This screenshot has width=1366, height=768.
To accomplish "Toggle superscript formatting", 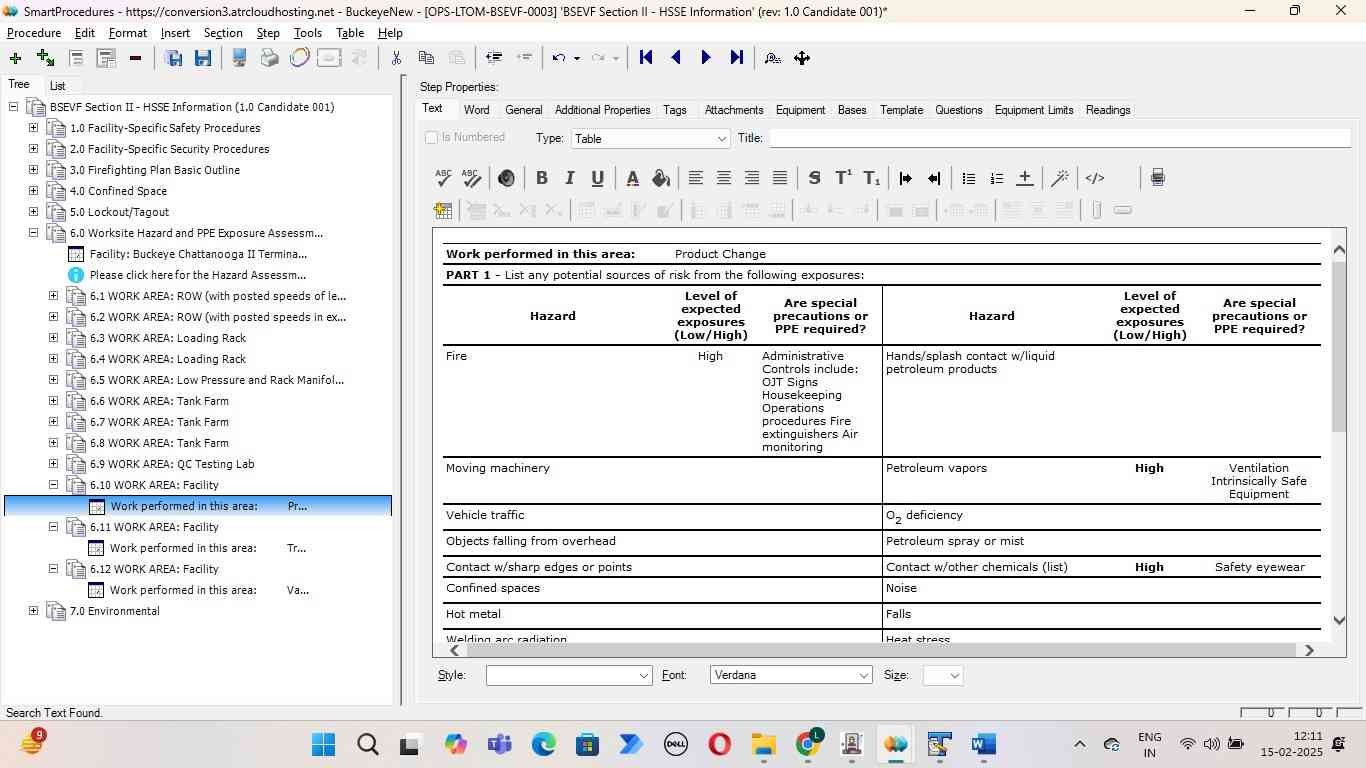I will pos(843,178).
